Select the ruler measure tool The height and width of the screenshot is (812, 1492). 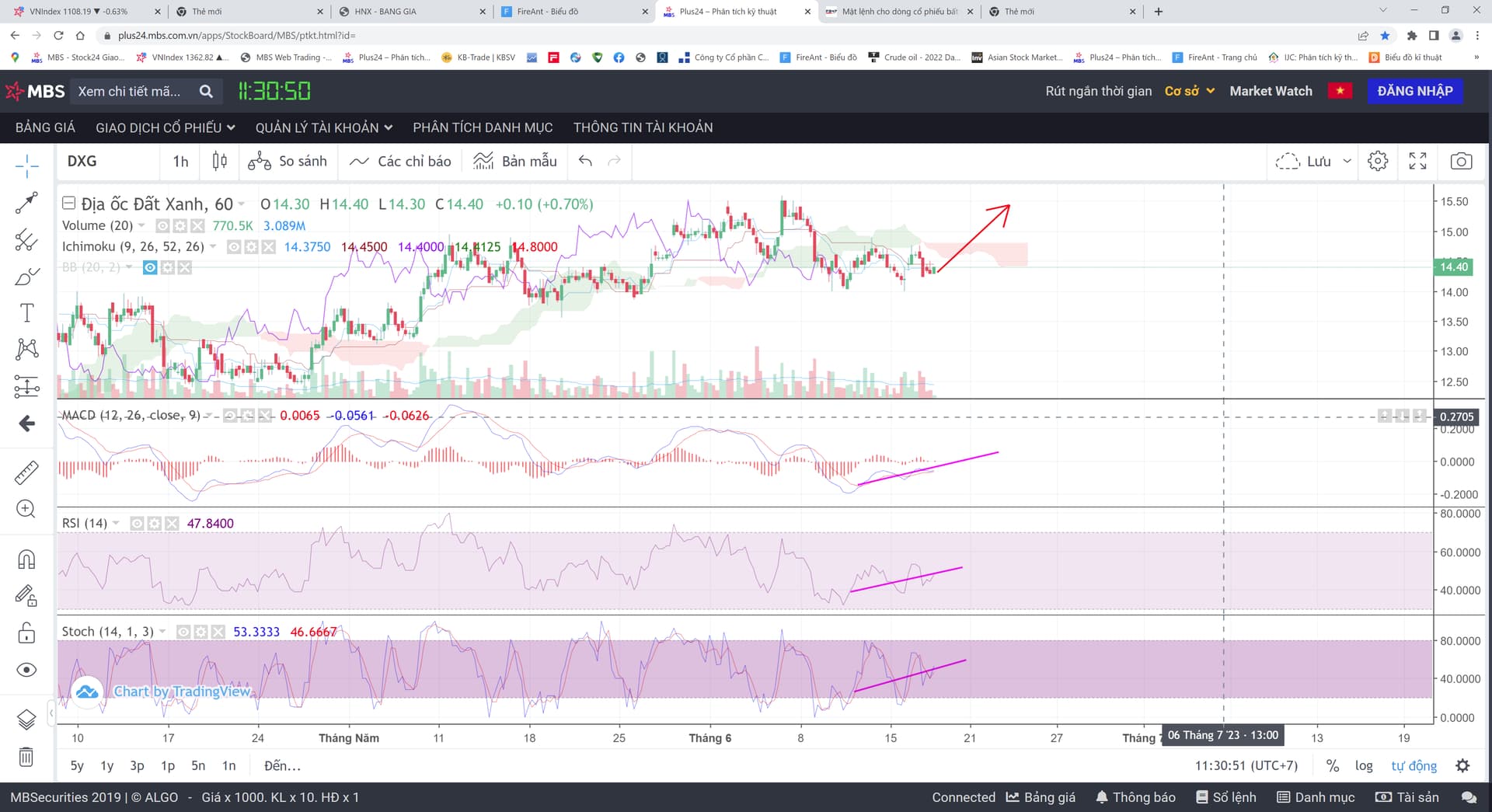[26, 472]
